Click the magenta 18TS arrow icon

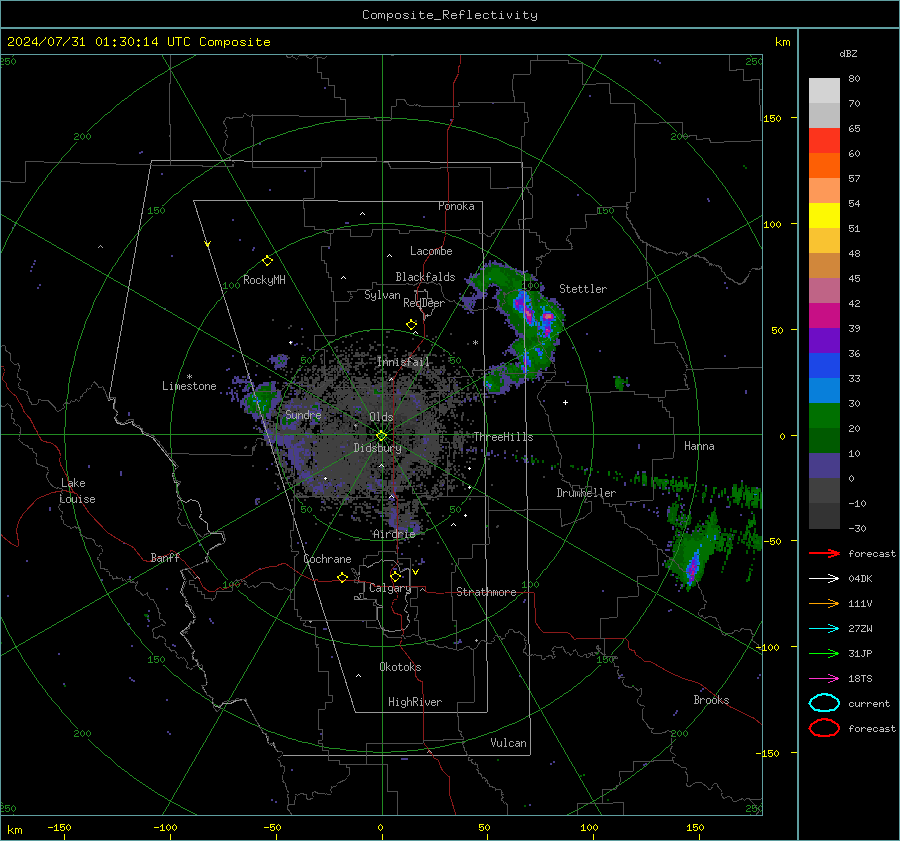pos(824,679)
